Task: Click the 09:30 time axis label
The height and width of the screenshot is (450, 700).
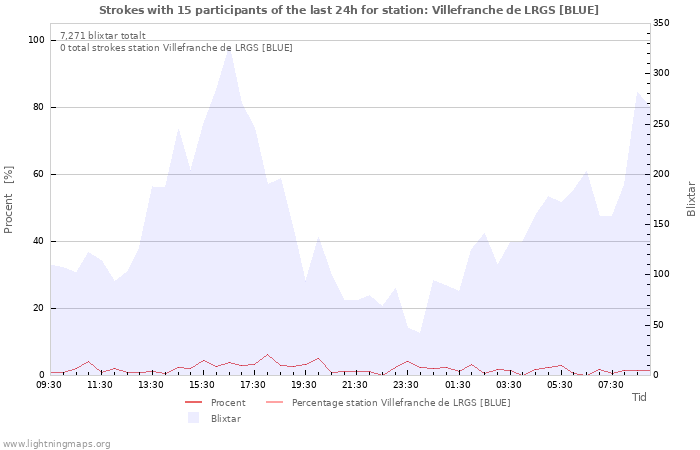Action: tap(49, 385)
